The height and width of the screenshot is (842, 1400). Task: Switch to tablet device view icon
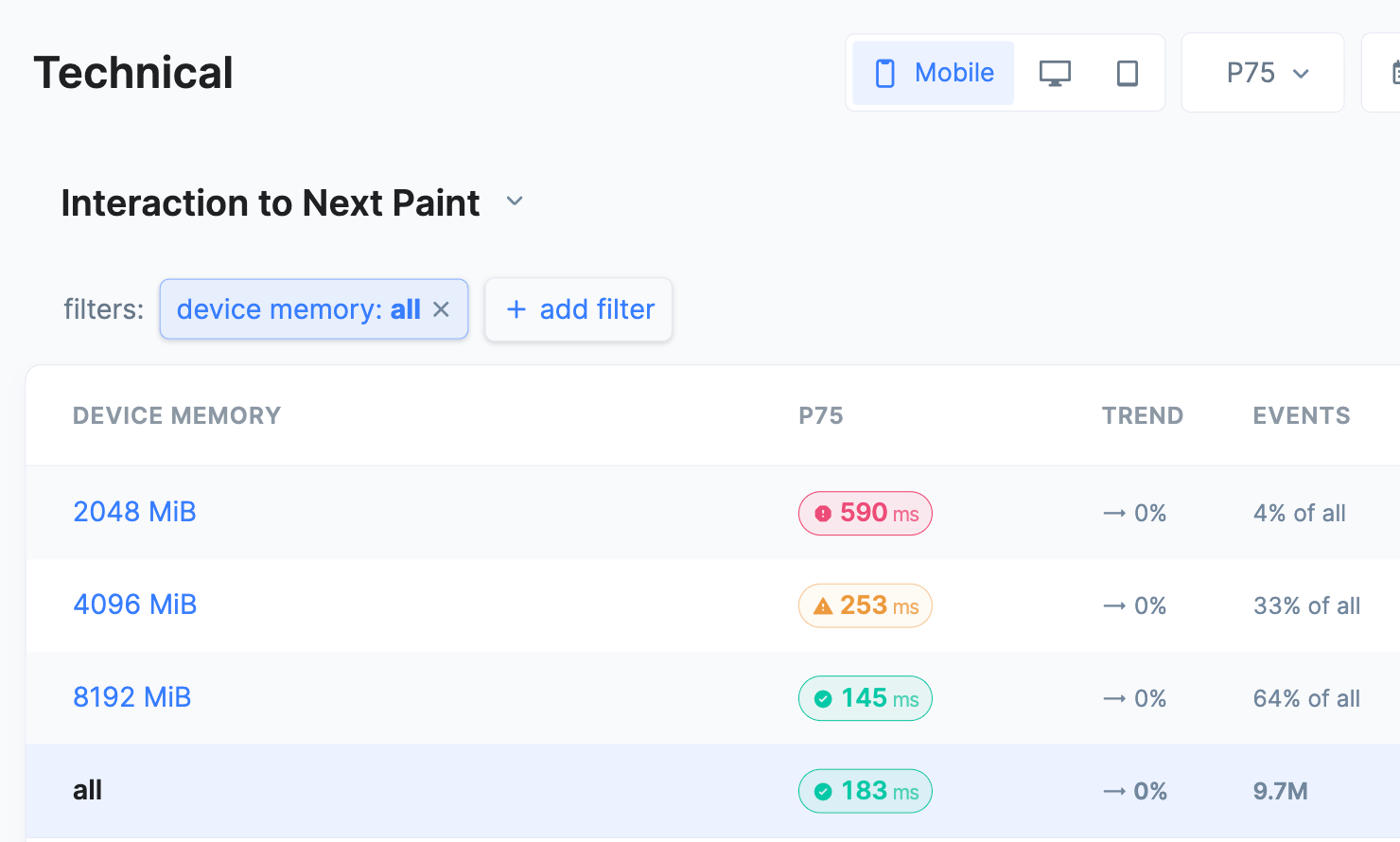(x=1127, y=73)
